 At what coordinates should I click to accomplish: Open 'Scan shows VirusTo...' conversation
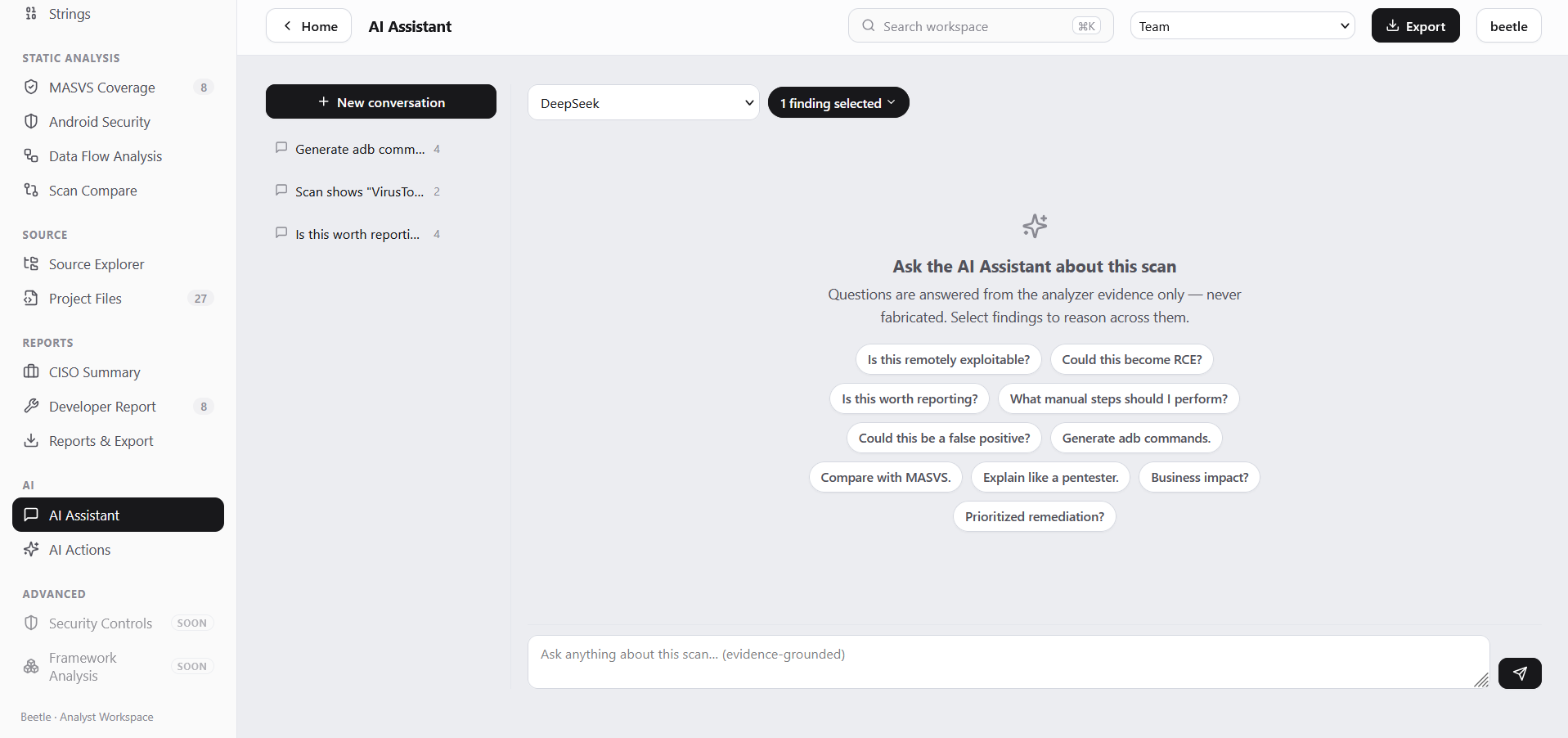tap(360, 191)
